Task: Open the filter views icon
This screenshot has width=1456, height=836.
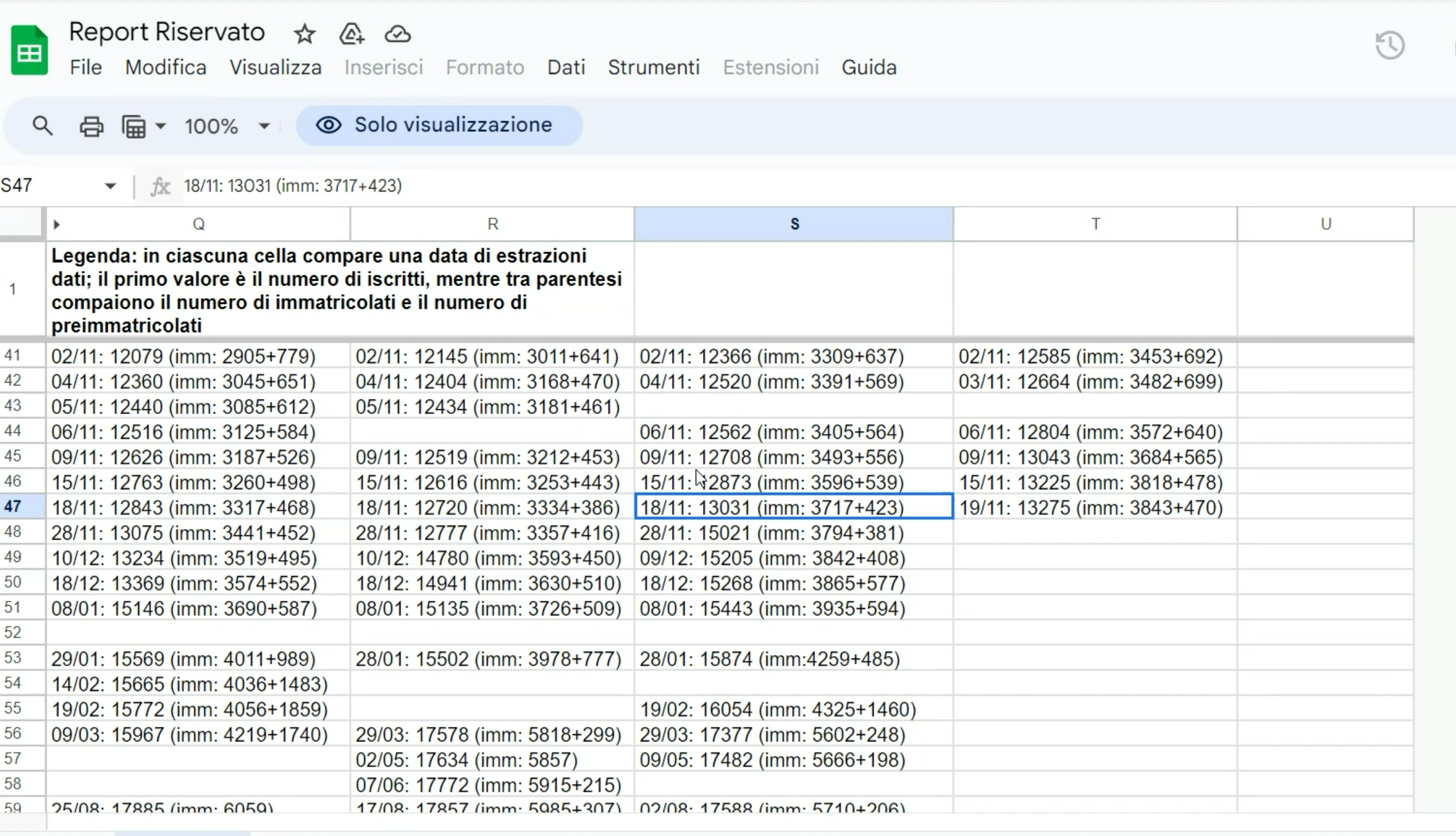Action: click(134, 126)
